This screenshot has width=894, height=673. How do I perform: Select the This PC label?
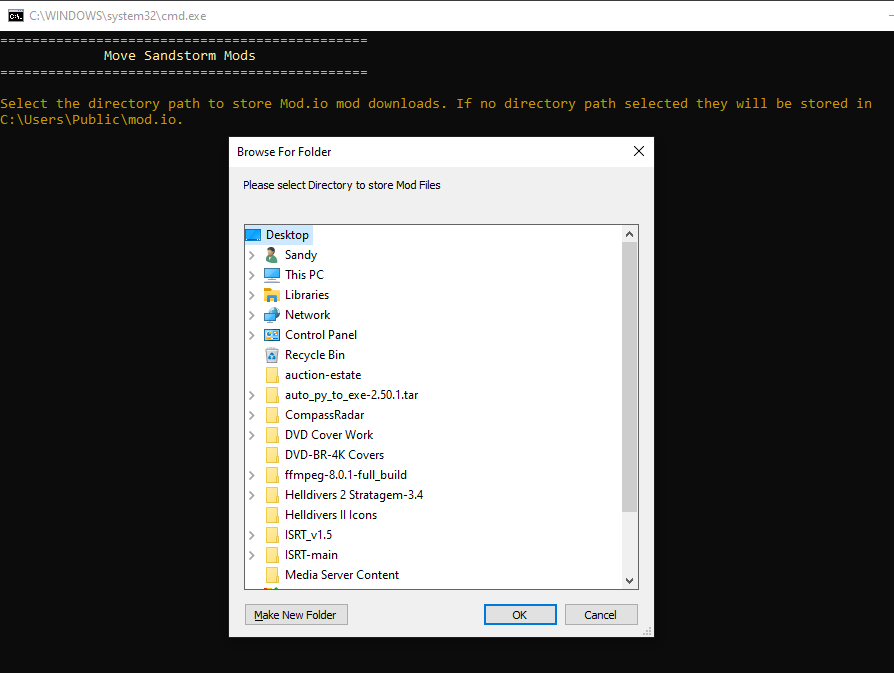coord(304,275)
